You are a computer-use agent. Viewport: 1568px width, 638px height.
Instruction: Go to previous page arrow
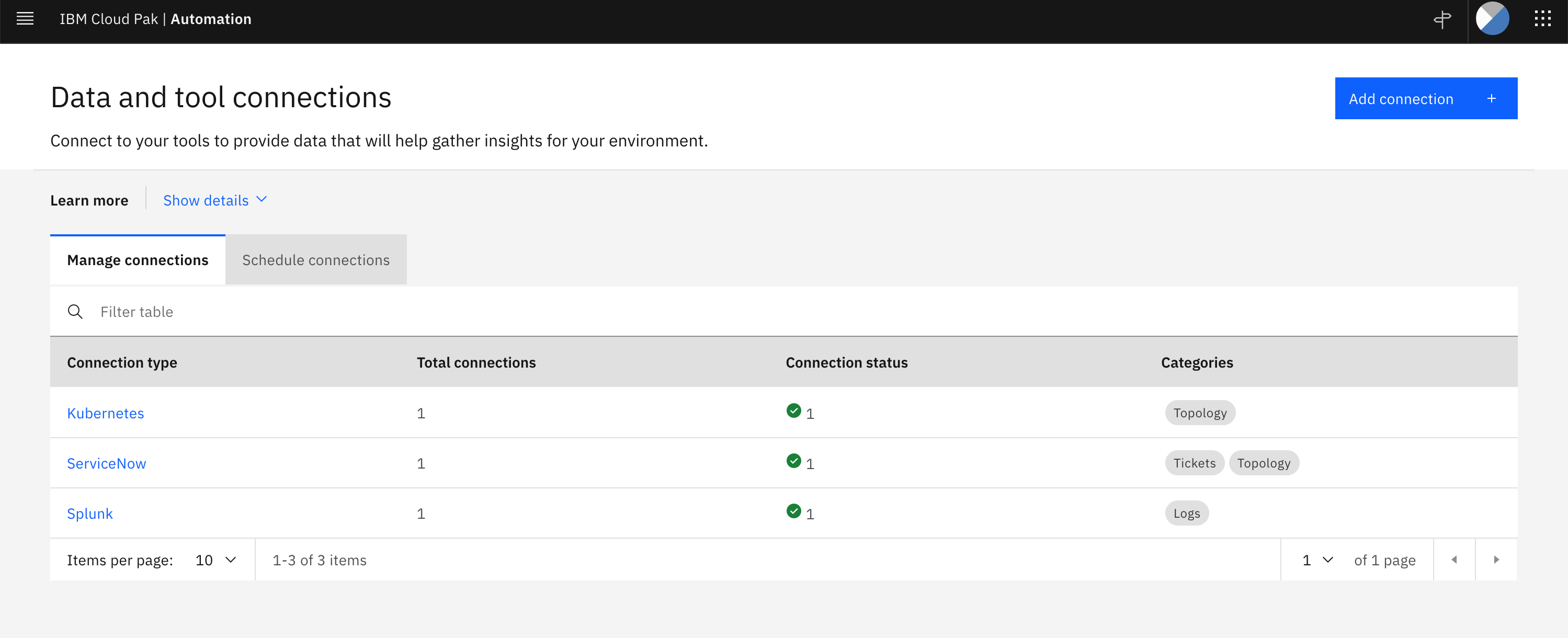click(1454, 560)
